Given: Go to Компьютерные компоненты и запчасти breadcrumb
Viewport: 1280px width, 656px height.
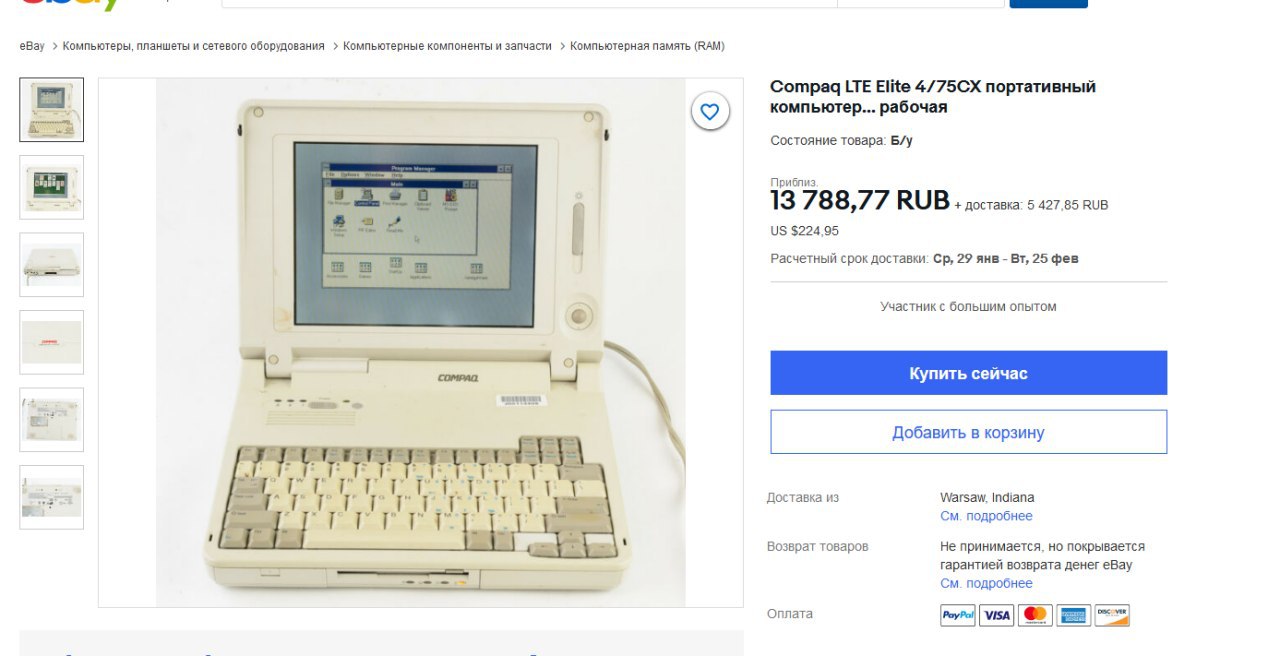Looking at the screenshot, I should (447, 46).
